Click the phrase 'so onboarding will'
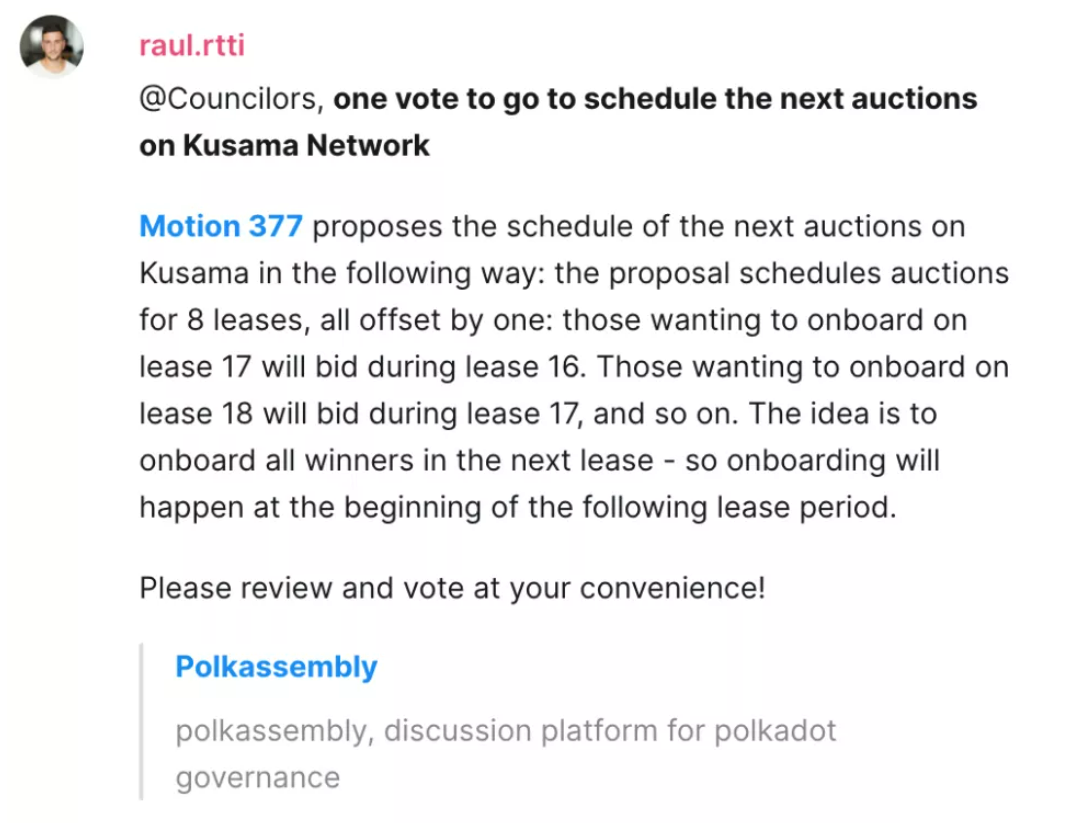 pyautogui.click(x=812, y=461)
